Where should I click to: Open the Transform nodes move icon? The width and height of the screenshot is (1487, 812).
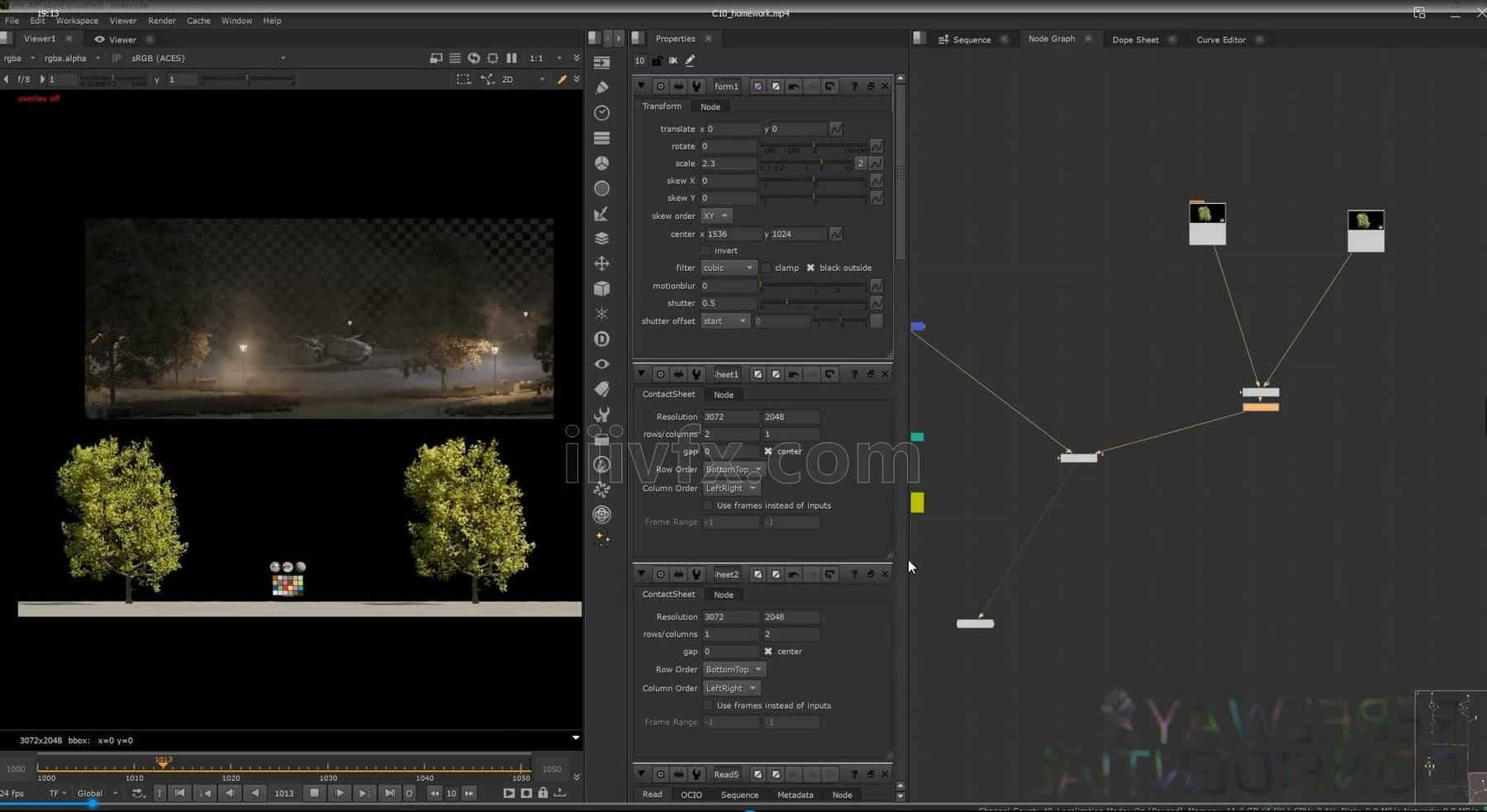pyautogui.click(x=601, y=264)
